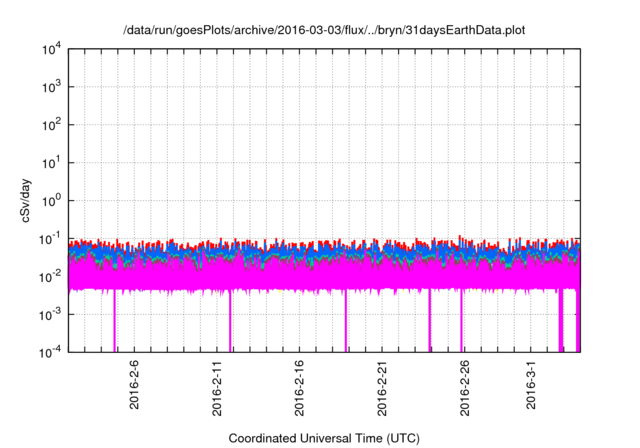Click the 10^-3 y-axis tick label
Screen dimensions: 640x448
50,313
